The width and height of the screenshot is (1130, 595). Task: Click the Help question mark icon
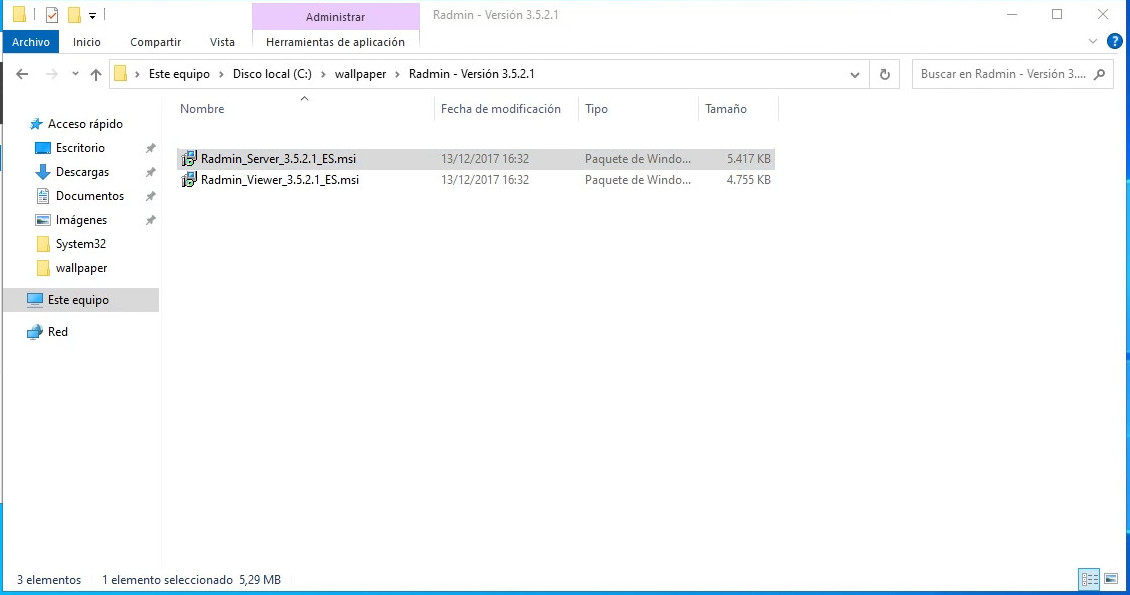point(1115,41)
